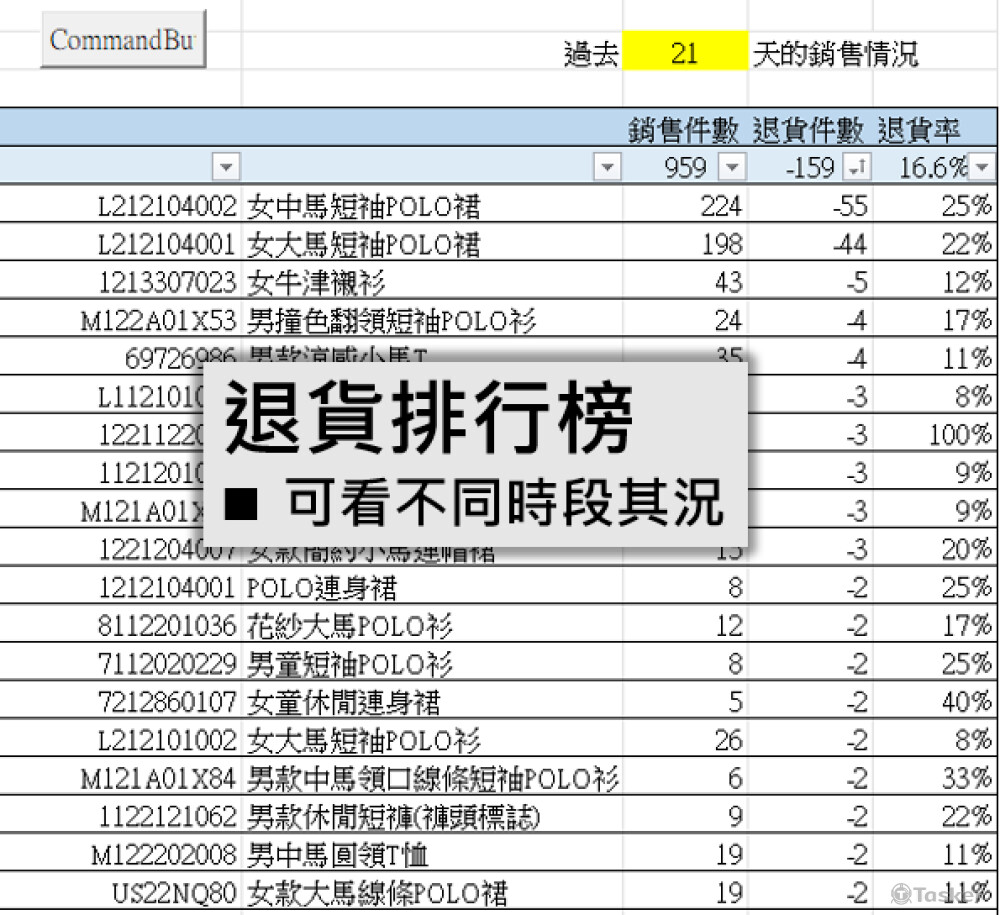The image size is (1000, 915).
Task: Select the 銷售件數 header cell
Action: pos(684,129)
